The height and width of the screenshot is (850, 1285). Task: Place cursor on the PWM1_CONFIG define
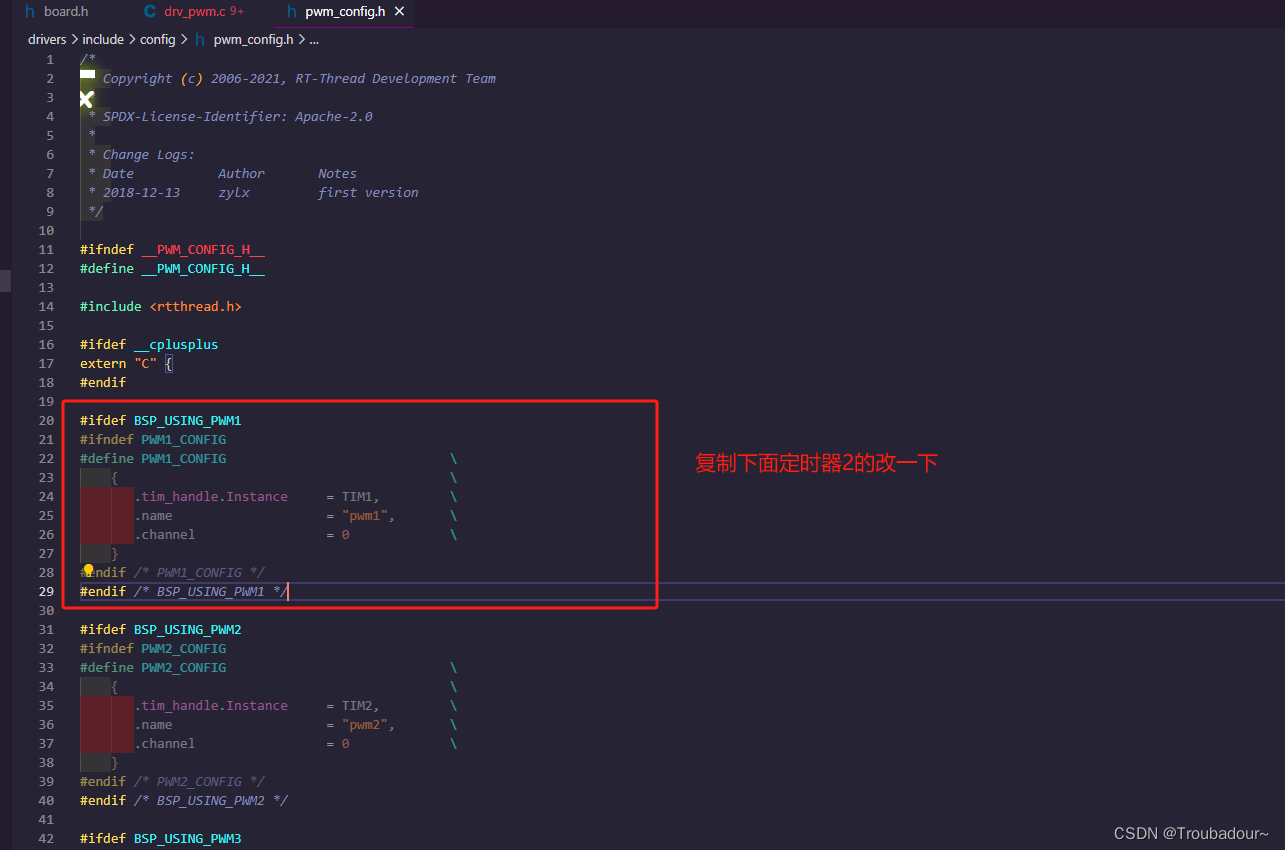pos(183,458)
